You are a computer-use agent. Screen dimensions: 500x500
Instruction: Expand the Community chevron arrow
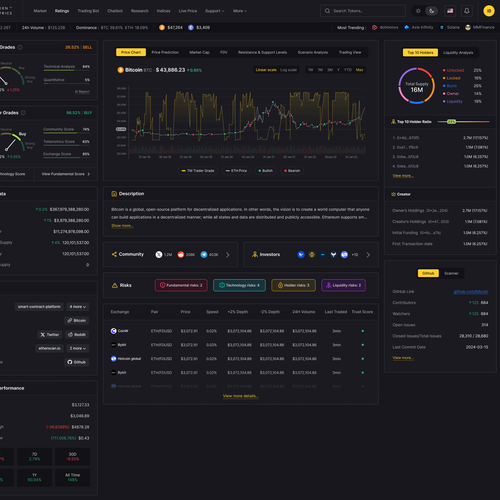(228, 255)
